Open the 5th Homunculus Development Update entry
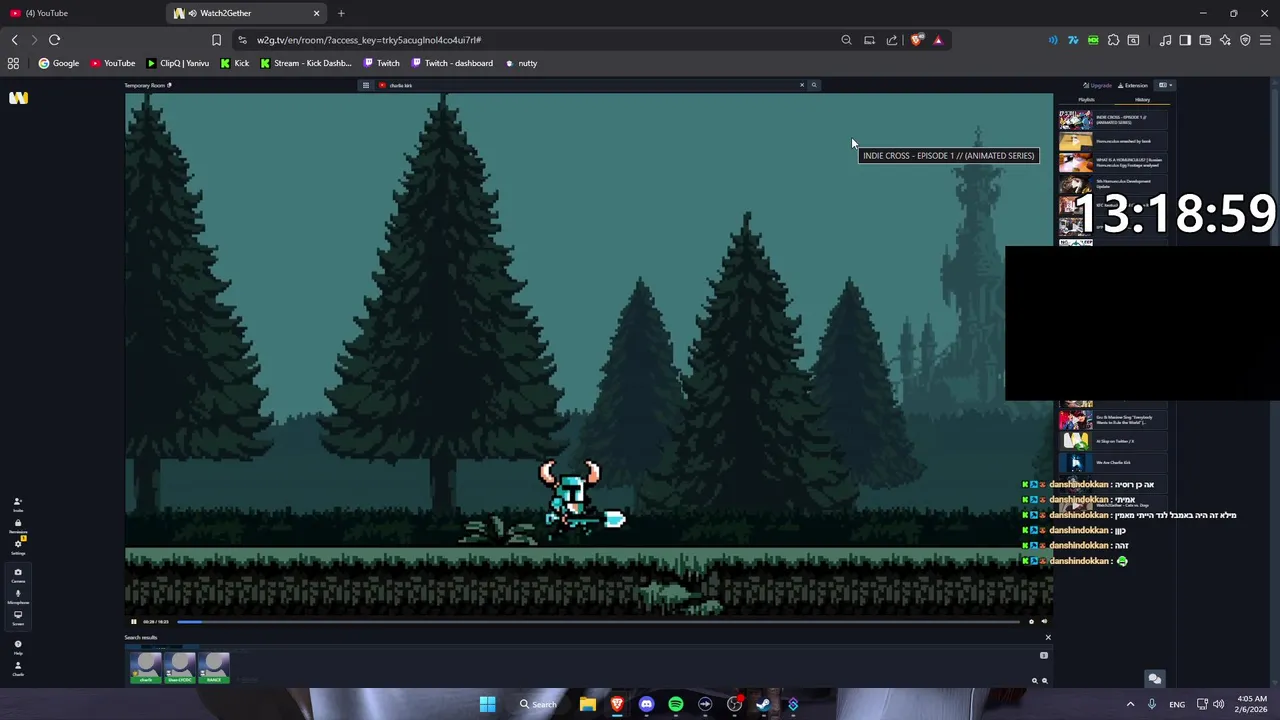 click(1113, 184)
